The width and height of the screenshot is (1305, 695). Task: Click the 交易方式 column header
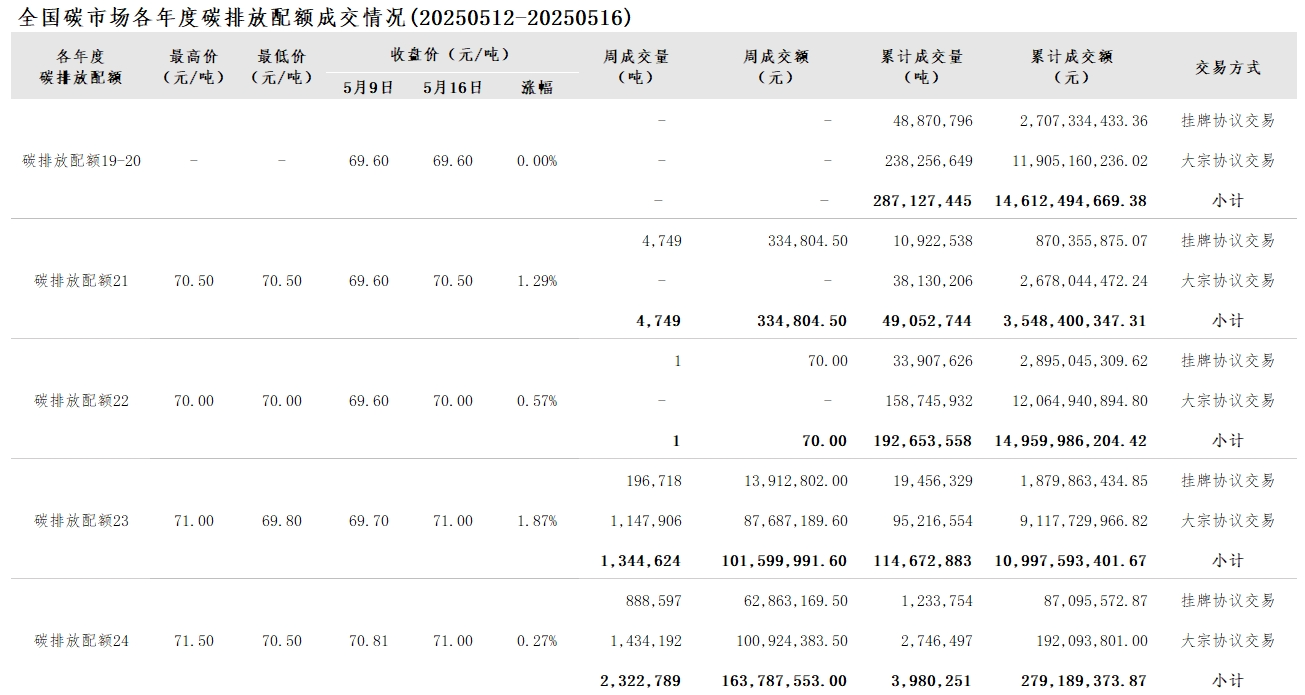click(x=1228, y=67)
